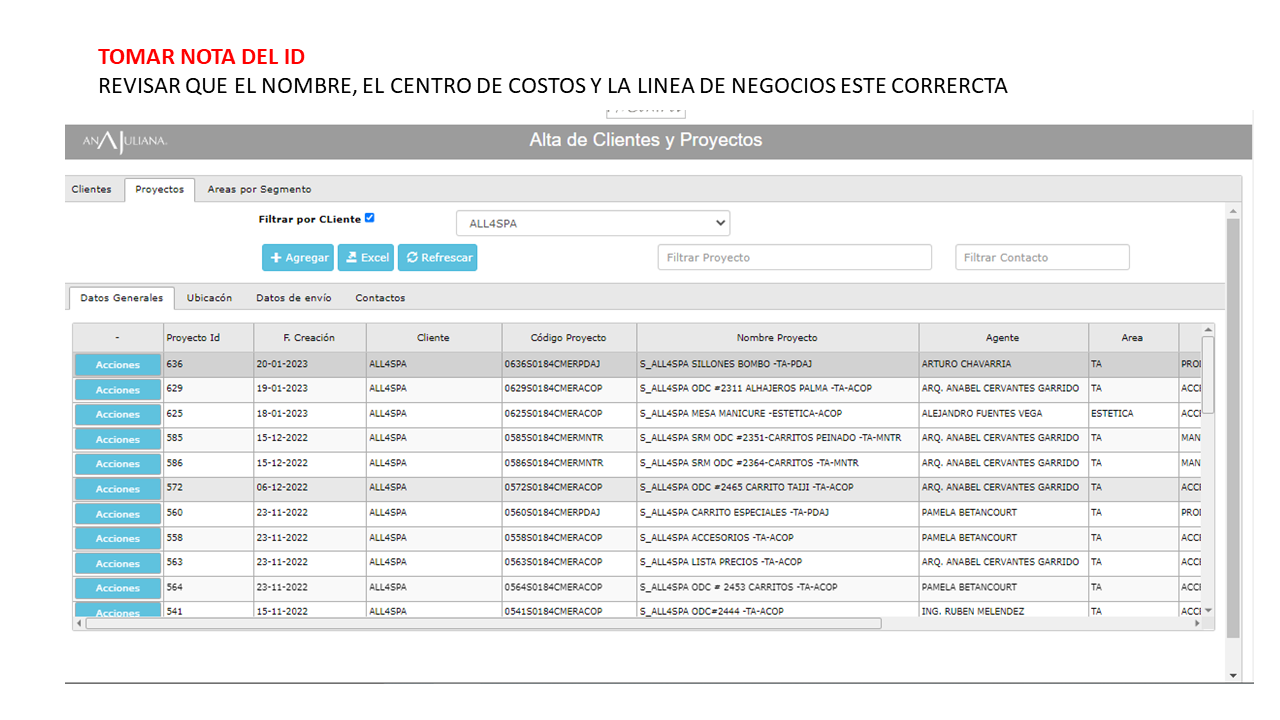The height and width of the screenshot is (720, 1280).
Task: Select the Ubicacón sub-tab
Action: point(209,298)
